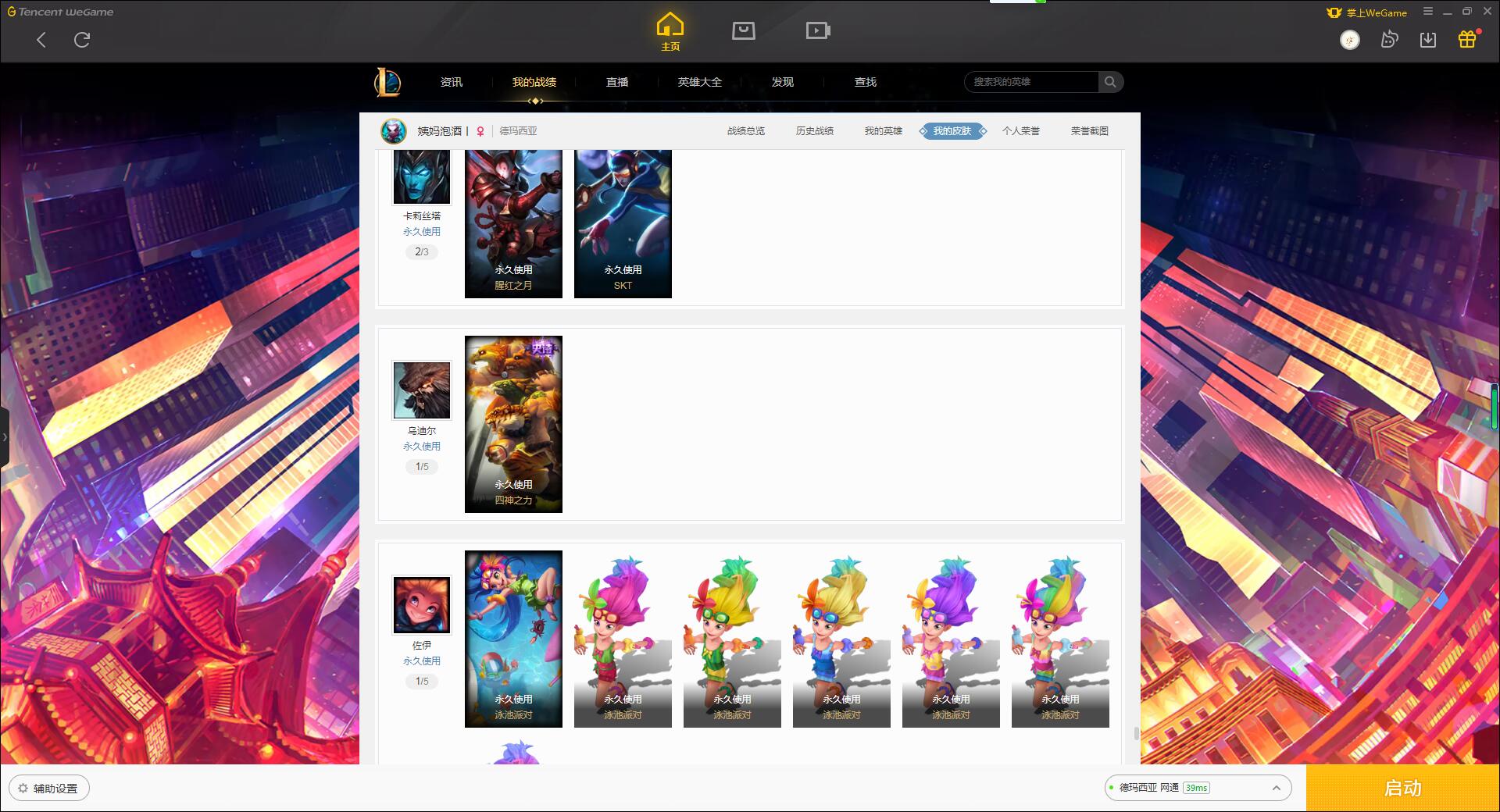Go back with the back arrow

pos(41,40)
